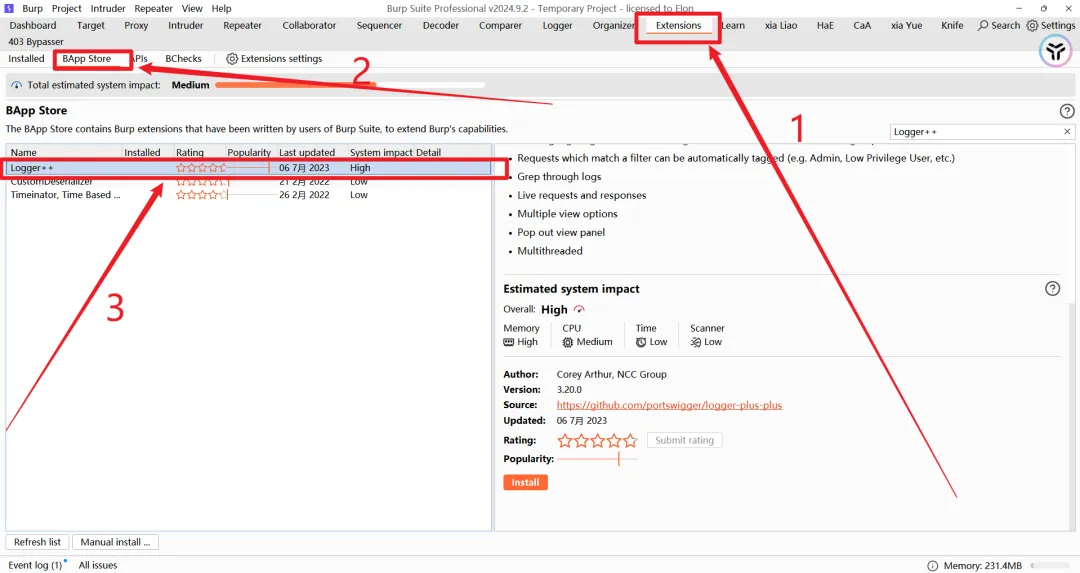The width and height of the screenshot is (1080, 573).
Task: Click the round avatar logo icon
Action: [1055, 51]
